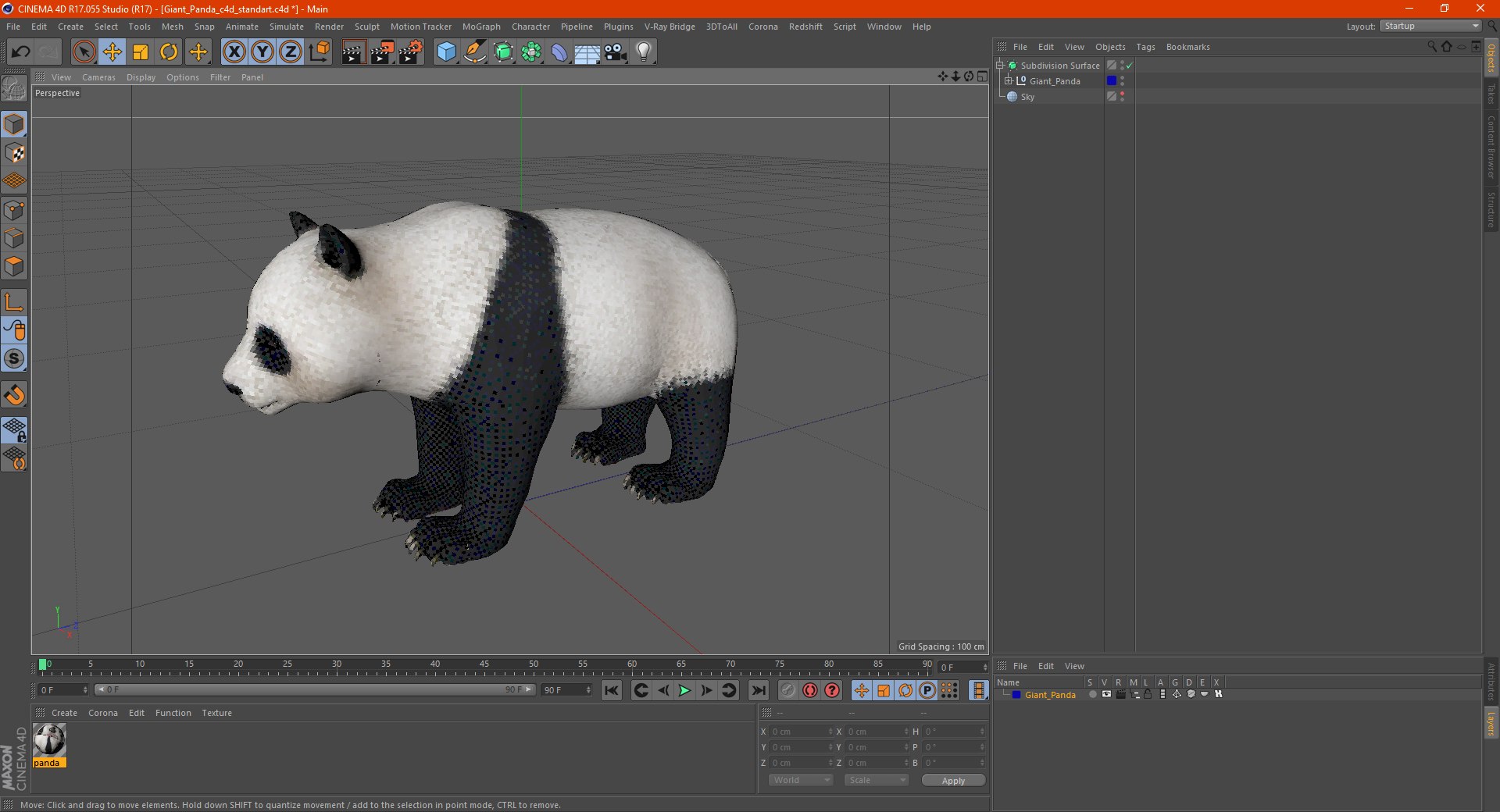The image size is (1500, 812).
Task: Activate the Rotate tool
Action: point(169,52)
